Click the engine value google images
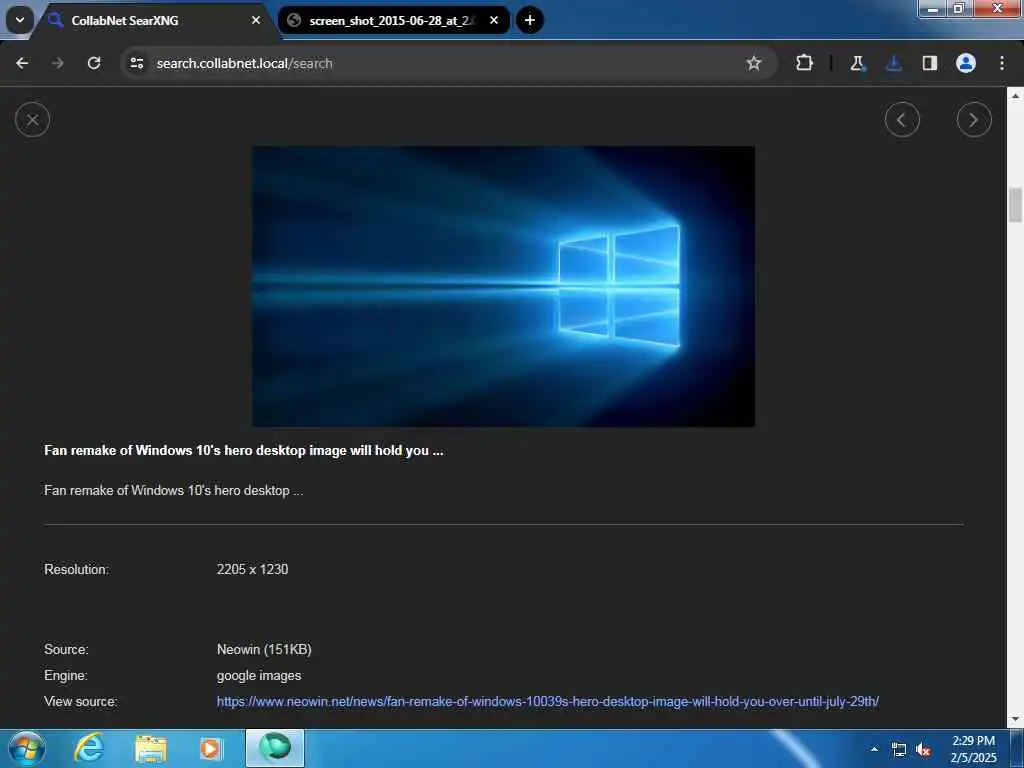This screenshot has height=768, width=1024. [x=259, y=675]
